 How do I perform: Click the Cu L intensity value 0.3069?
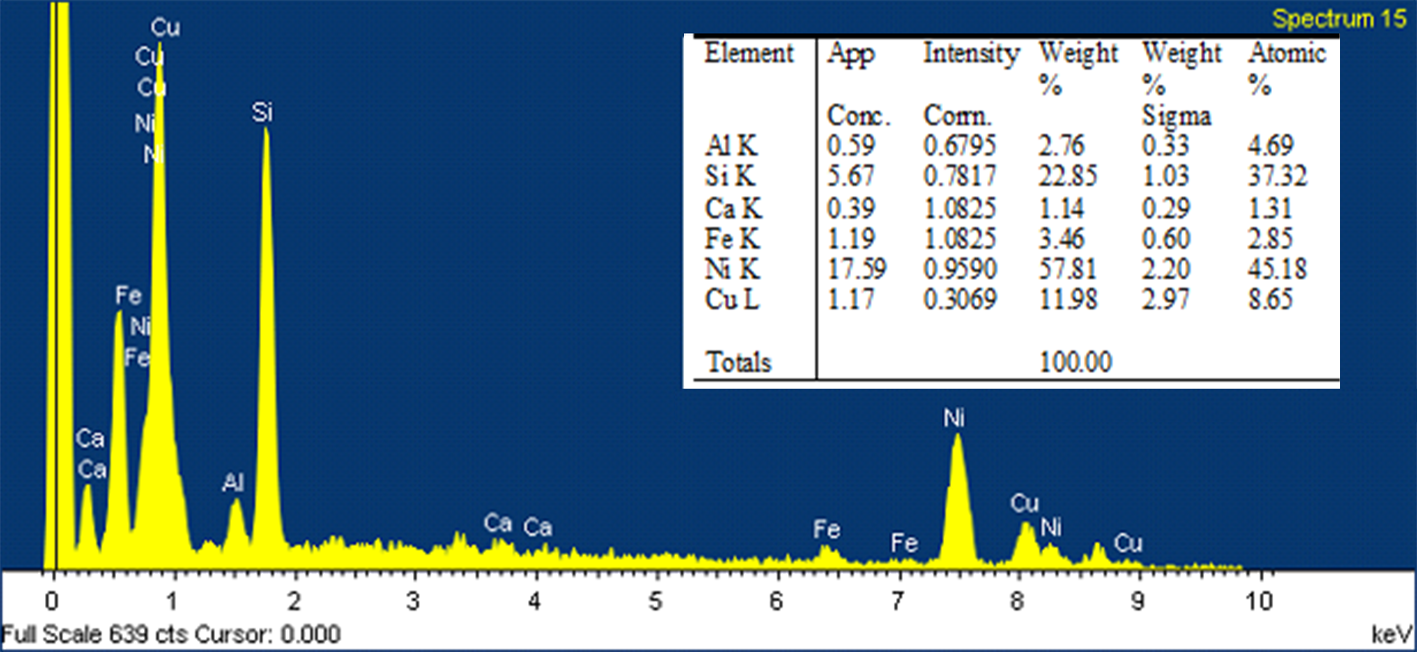coord(959,301)
